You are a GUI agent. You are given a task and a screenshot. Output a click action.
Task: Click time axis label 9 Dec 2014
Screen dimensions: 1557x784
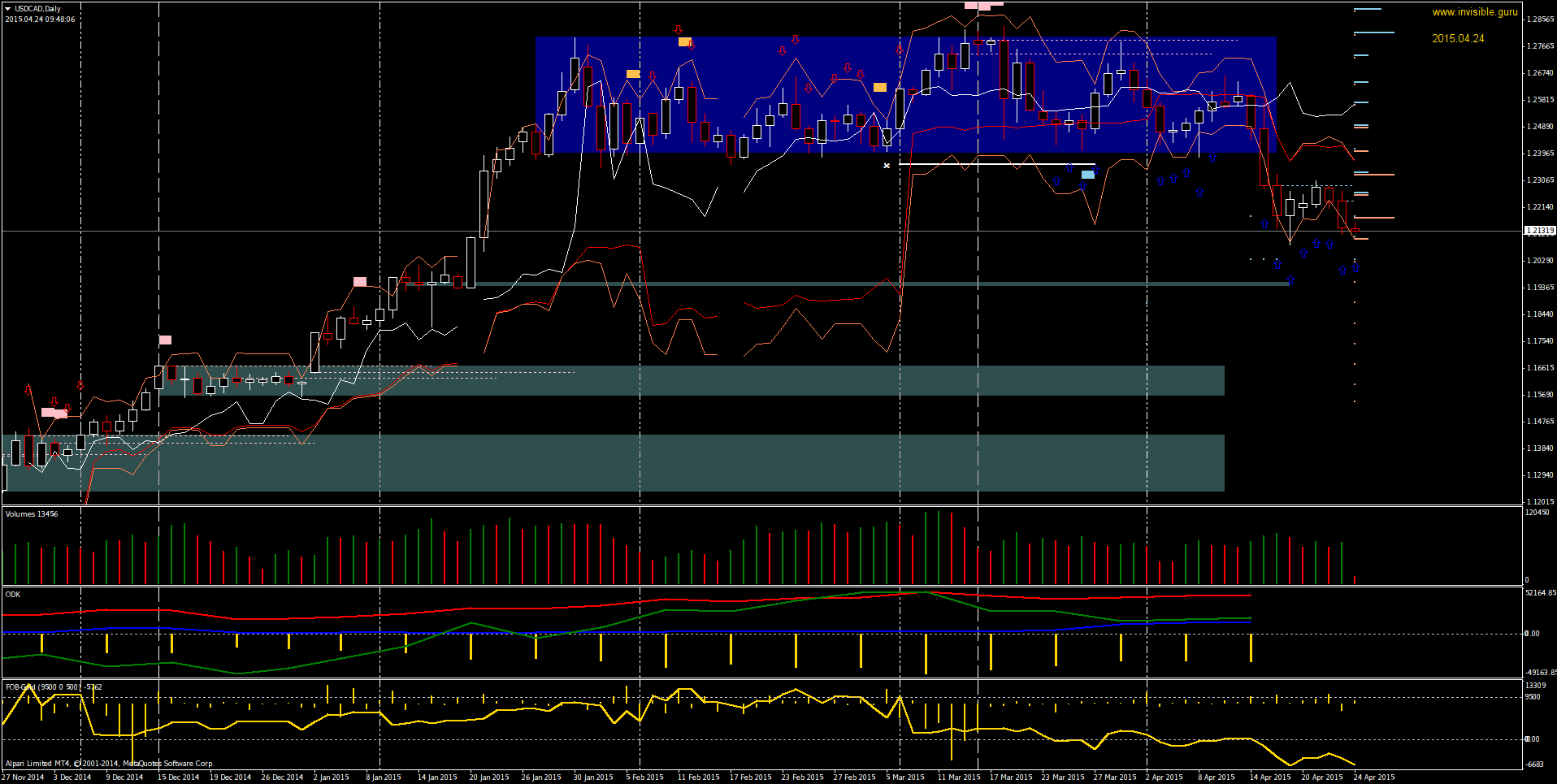coord(124,778)
